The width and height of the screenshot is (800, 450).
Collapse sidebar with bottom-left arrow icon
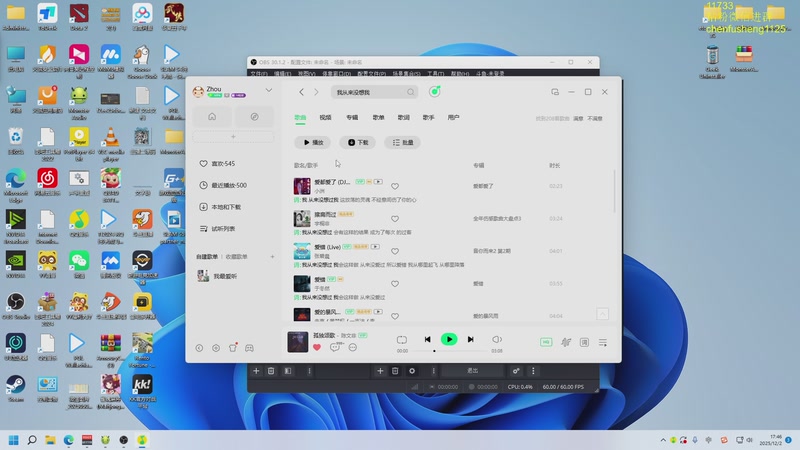199,348
